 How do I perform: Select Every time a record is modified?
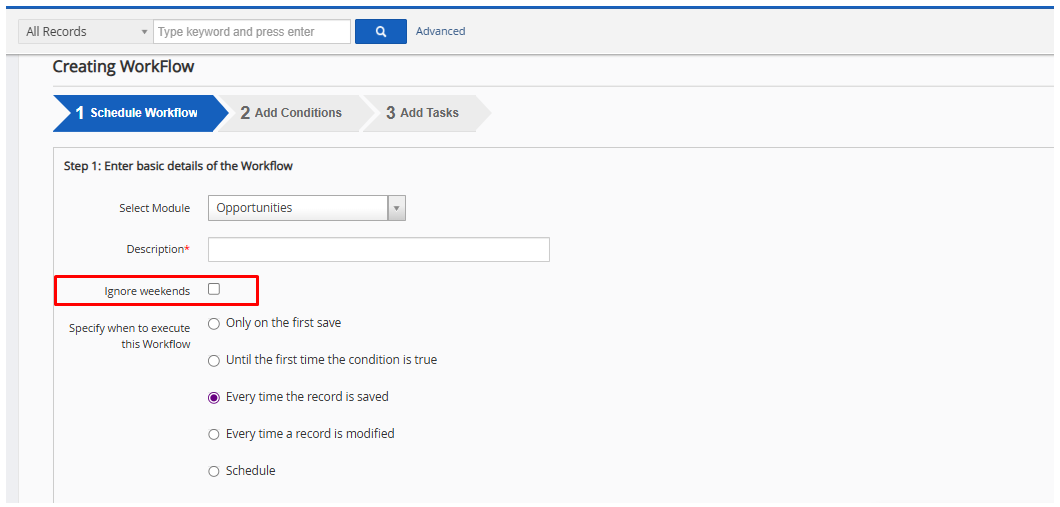214,435
